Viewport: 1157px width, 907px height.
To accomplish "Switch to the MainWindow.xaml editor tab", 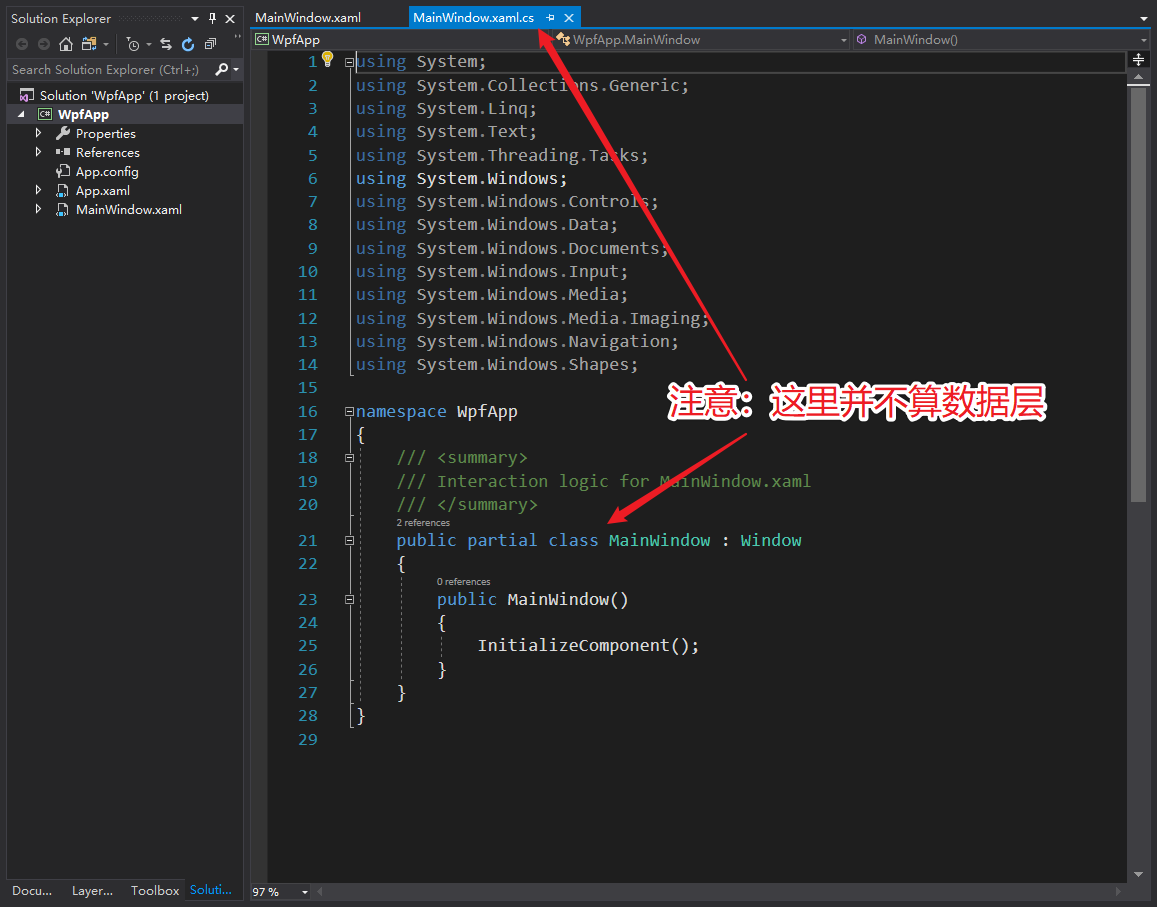I will coord(308,18).
